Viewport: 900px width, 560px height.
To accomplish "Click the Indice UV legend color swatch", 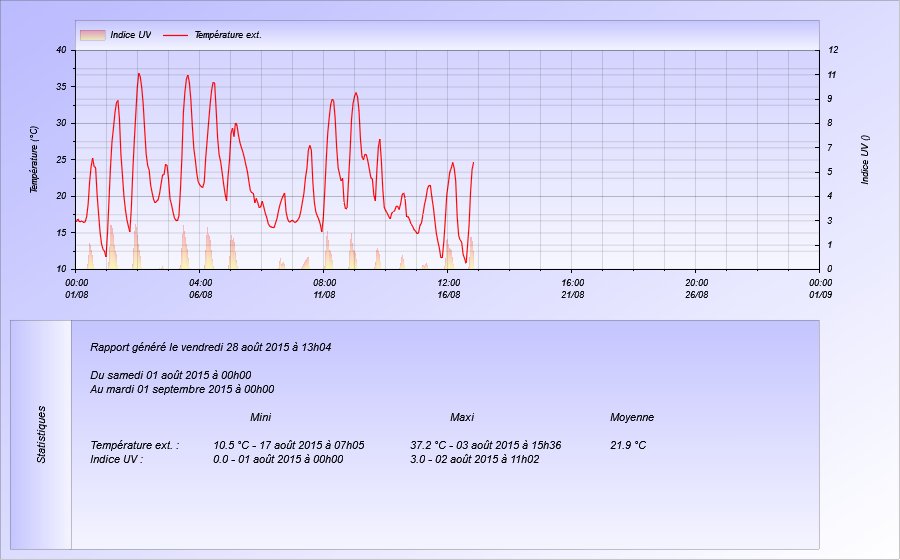I will pos(92,35).
